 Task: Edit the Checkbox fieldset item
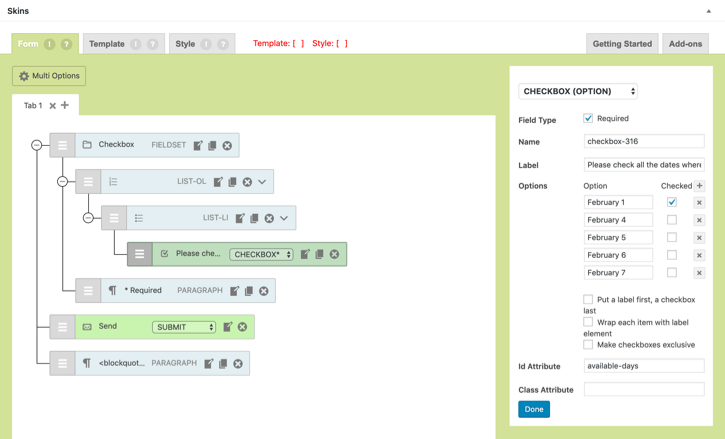(x=198, y=145)
